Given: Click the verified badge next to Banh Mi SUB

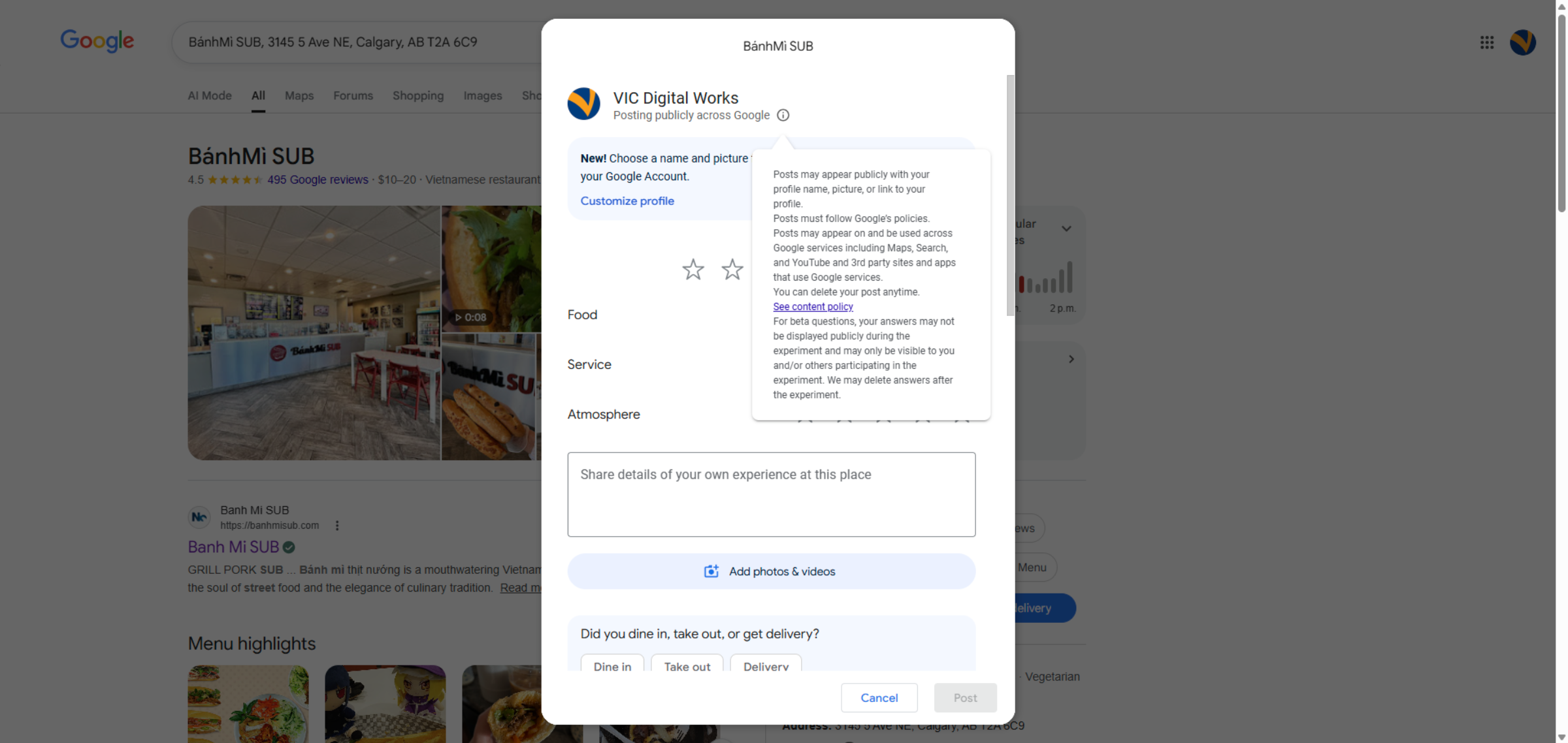Looking at the screenshot, I should [289, 547].
